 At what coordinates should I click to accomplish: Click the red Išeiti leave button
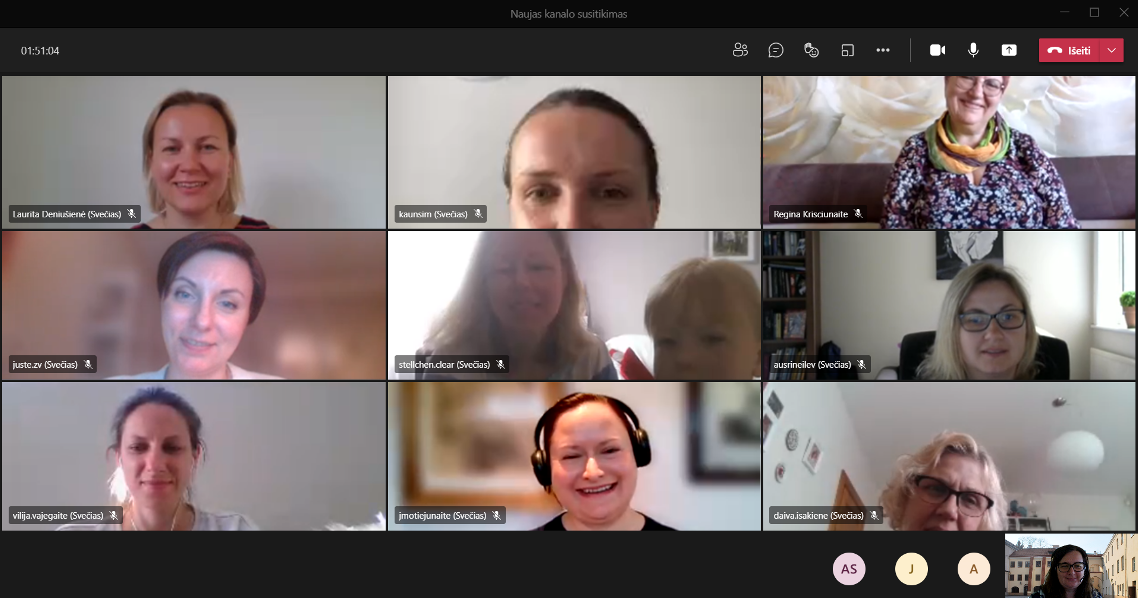point(1069,50)
